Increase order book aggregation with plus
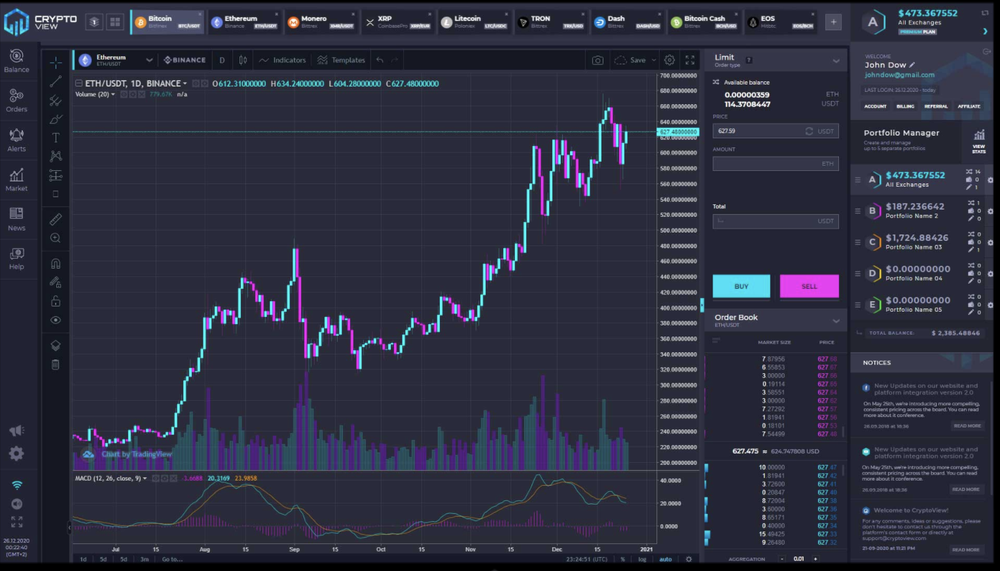The image size is (1000, 571). tap(815, 559)
